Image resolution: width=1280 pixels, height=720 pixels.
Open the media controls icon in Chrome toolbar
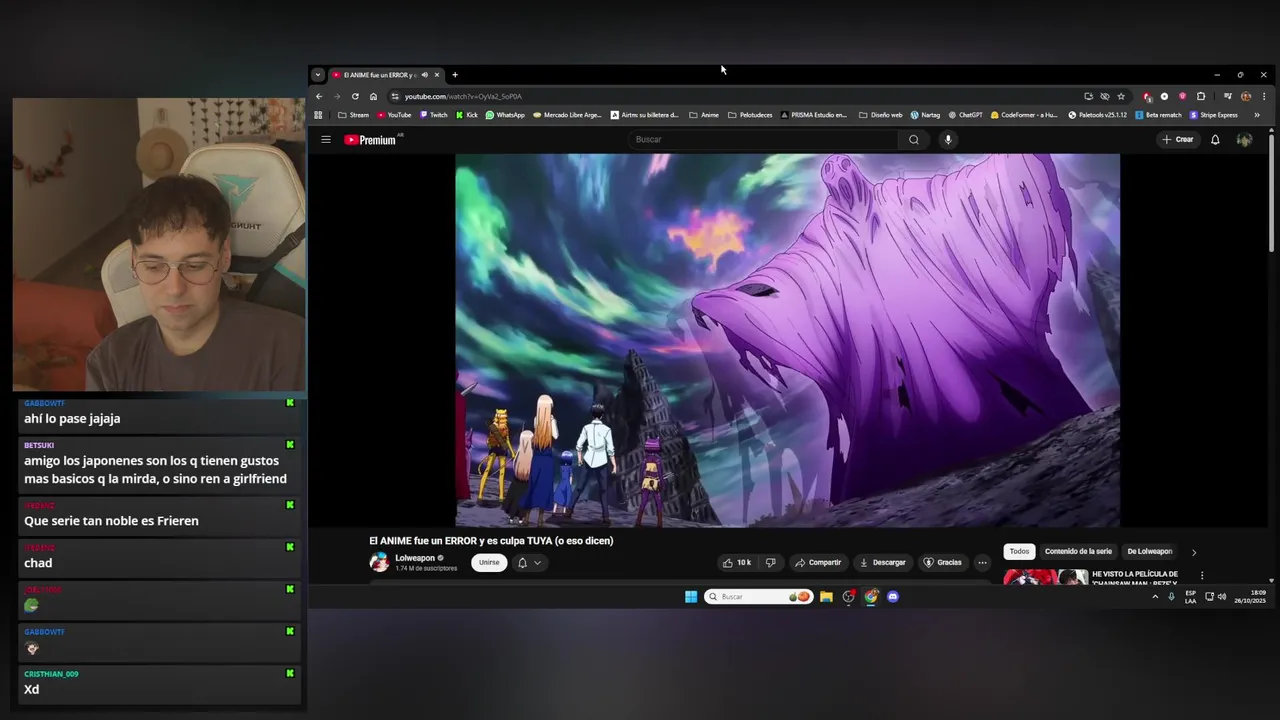pos(1228,96)
